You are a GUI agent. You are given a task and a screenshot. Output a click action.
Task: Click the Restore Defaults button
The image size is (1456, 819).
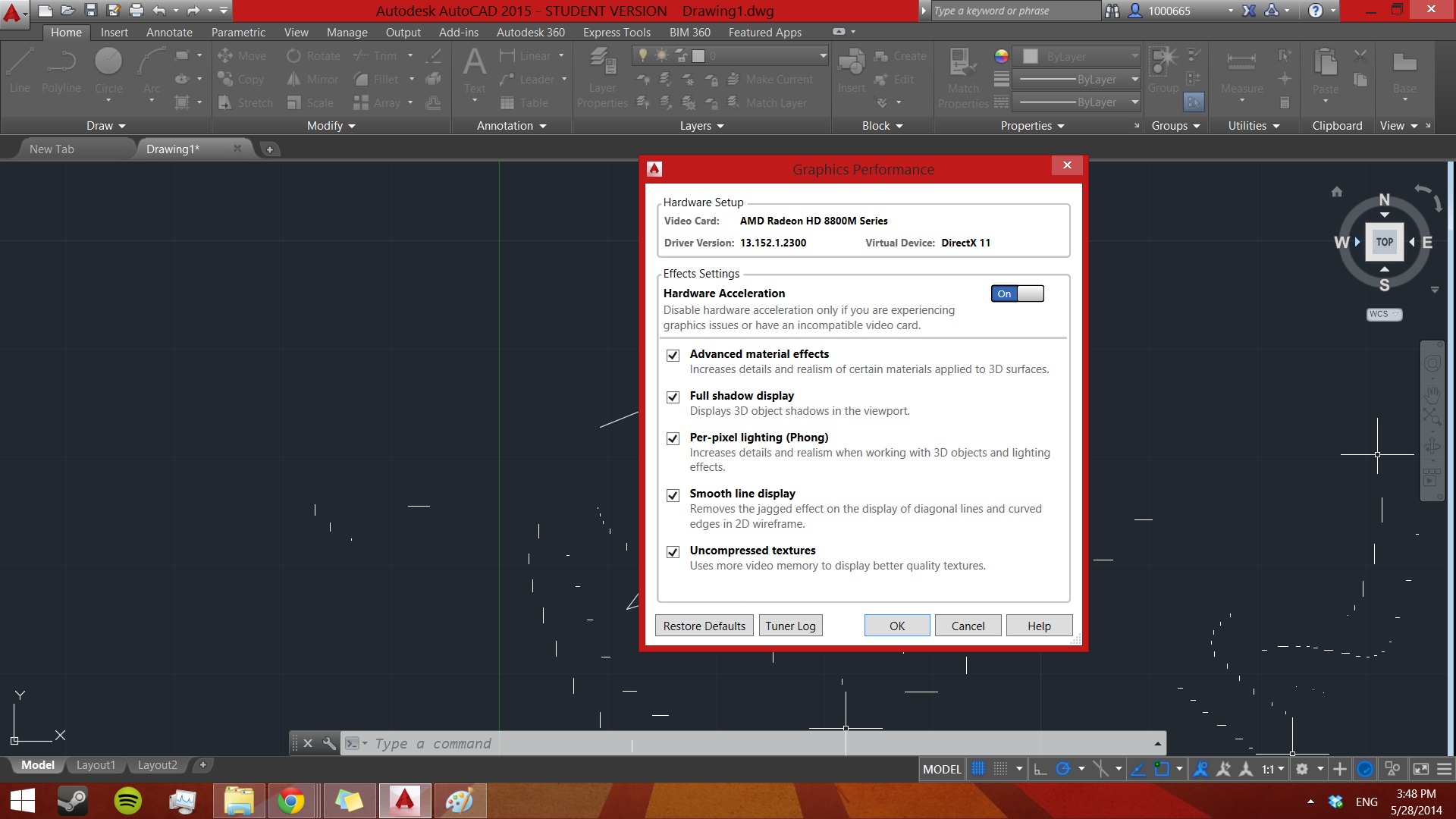704,626
